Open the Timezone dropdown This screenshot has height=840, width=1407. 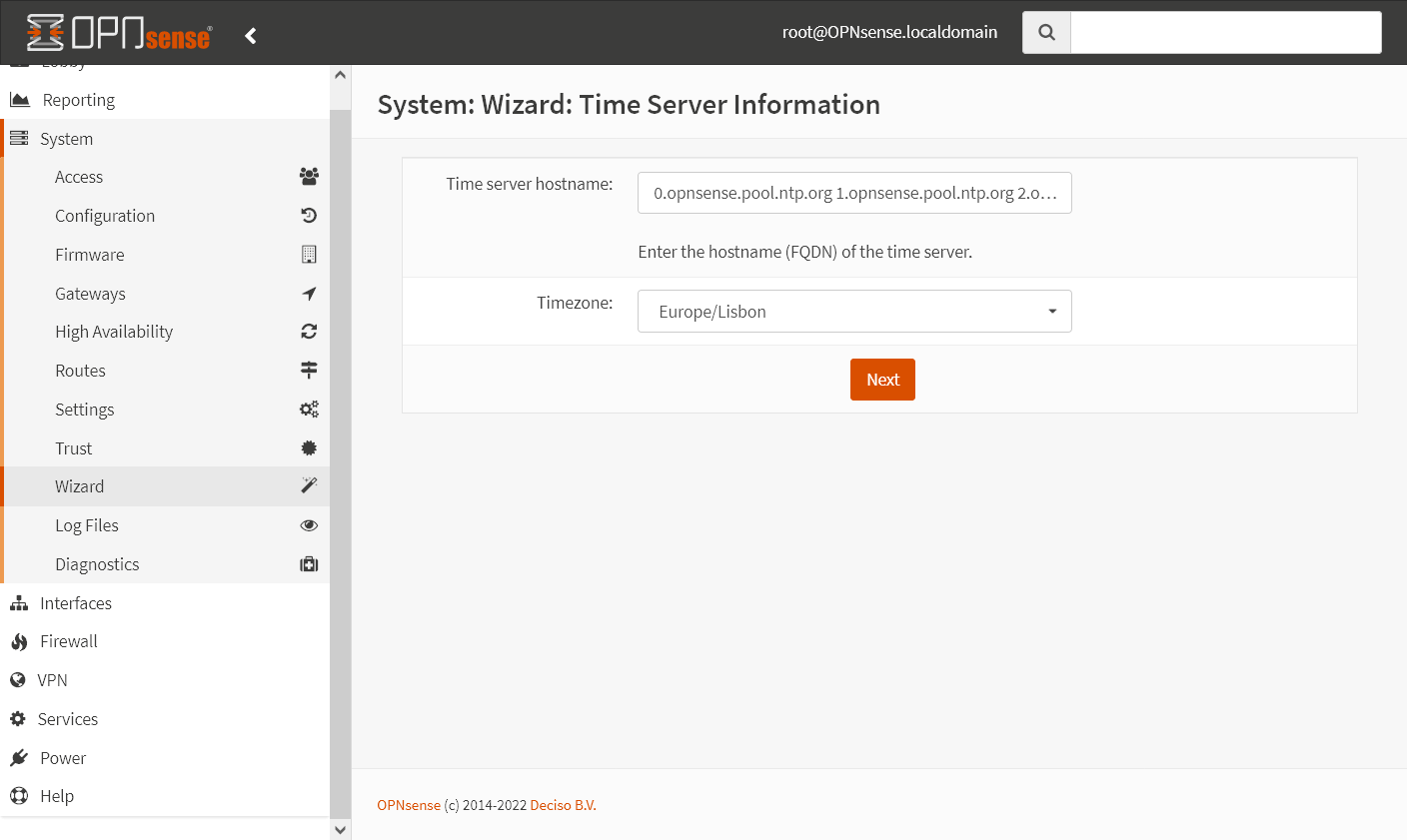pyautogui.click(x=853, y=311)
